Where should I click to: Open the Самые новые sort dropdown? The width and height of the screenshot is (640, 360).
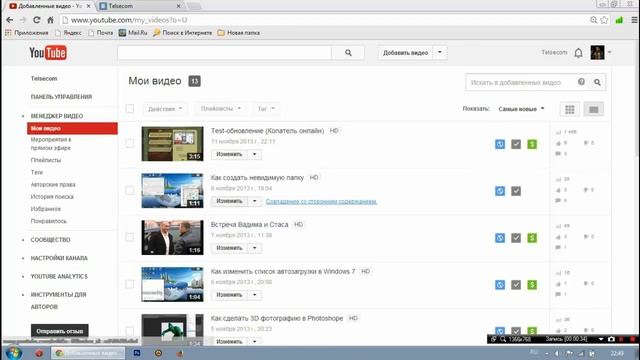(521, 109)
